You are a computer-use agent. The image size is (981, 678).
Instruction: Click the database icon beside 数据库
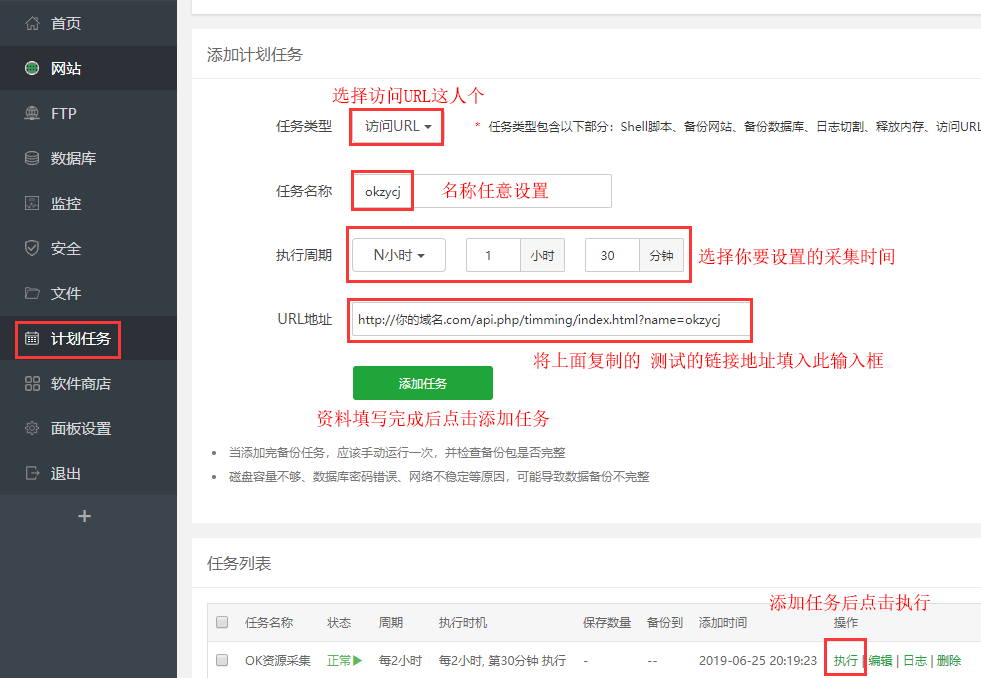coord(32,158)
